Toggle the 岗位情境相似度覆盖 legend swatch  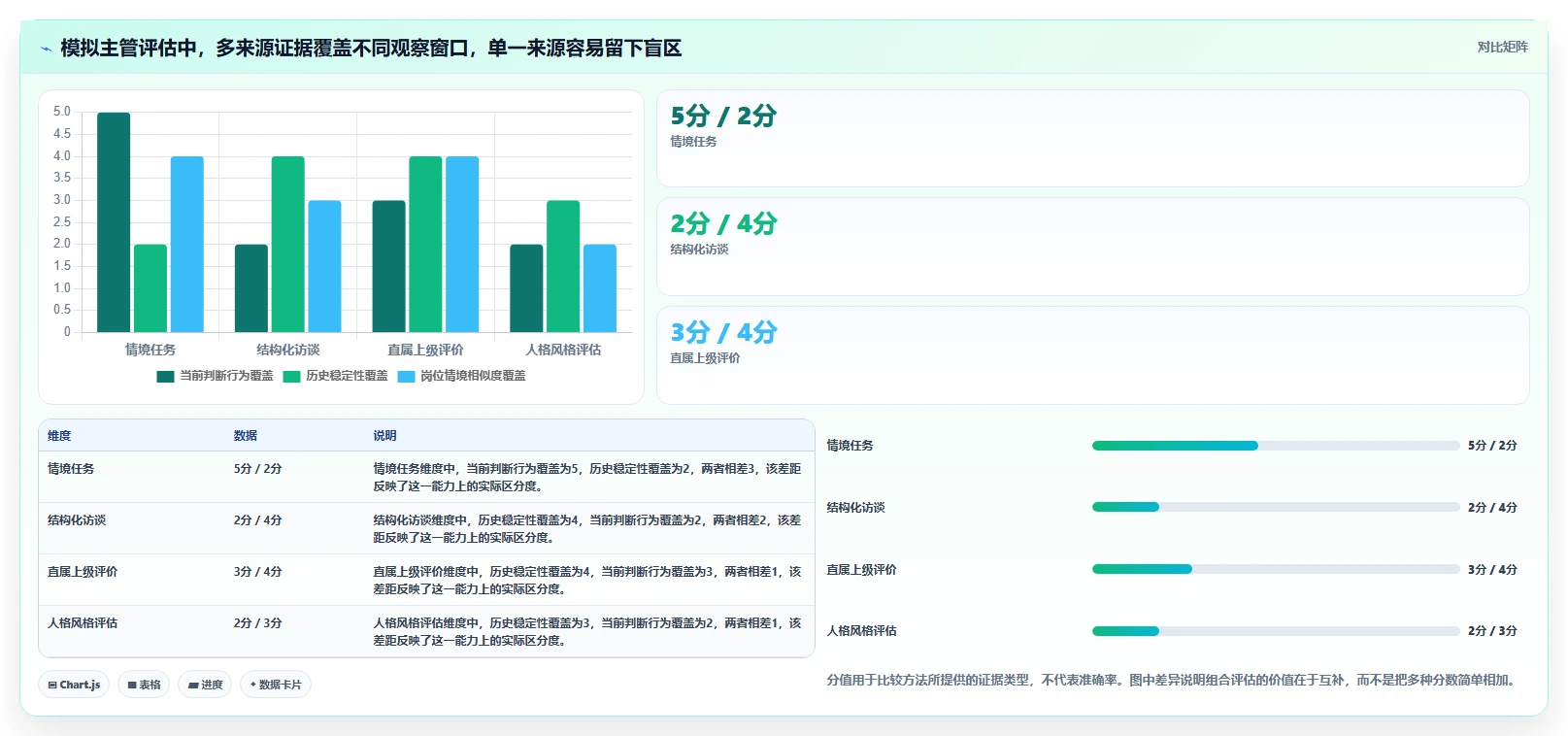(x=406, y=377)
